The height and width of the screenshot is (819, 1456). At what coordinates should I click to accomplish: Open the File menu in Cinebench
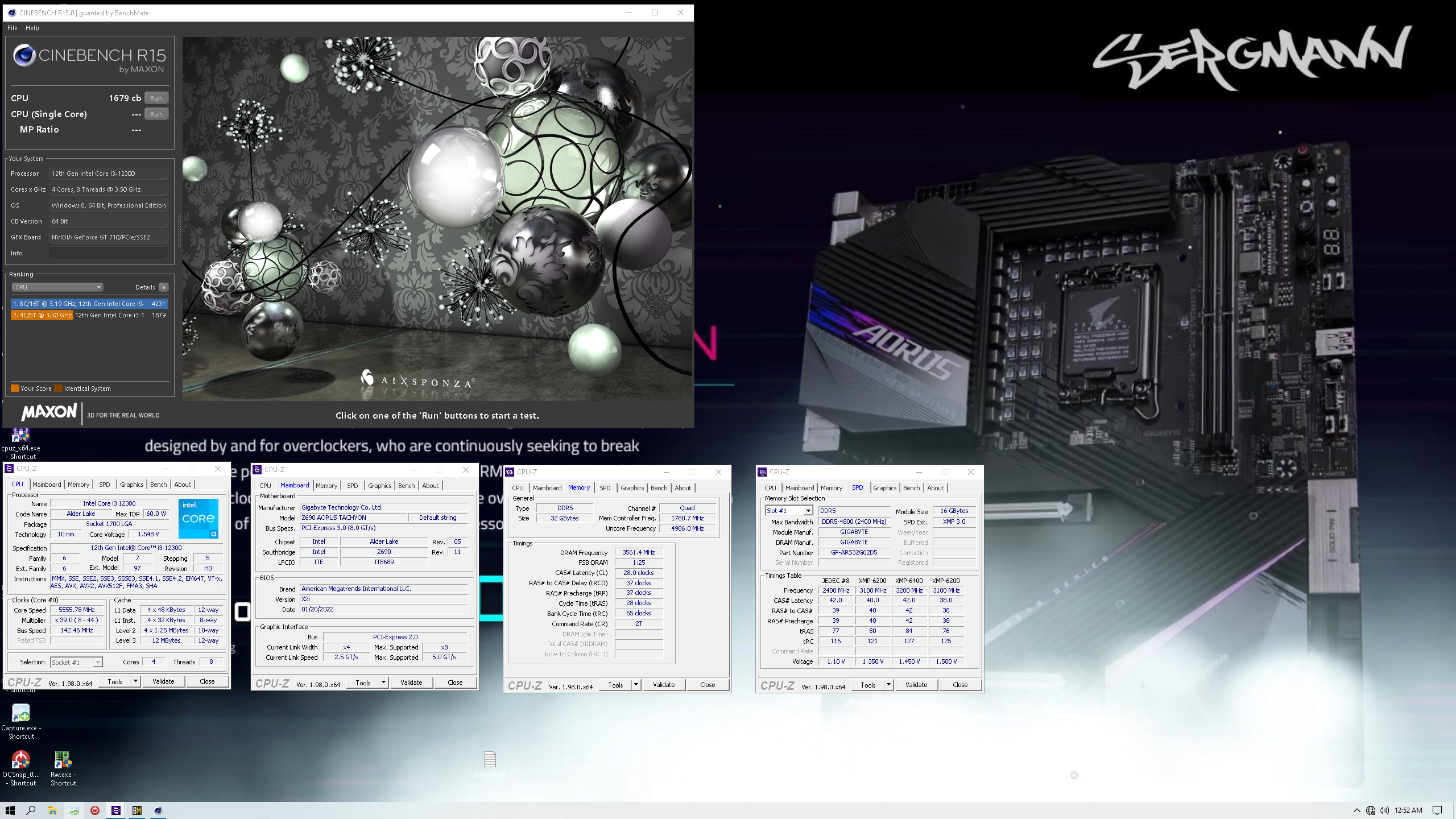tap(13, 28)
